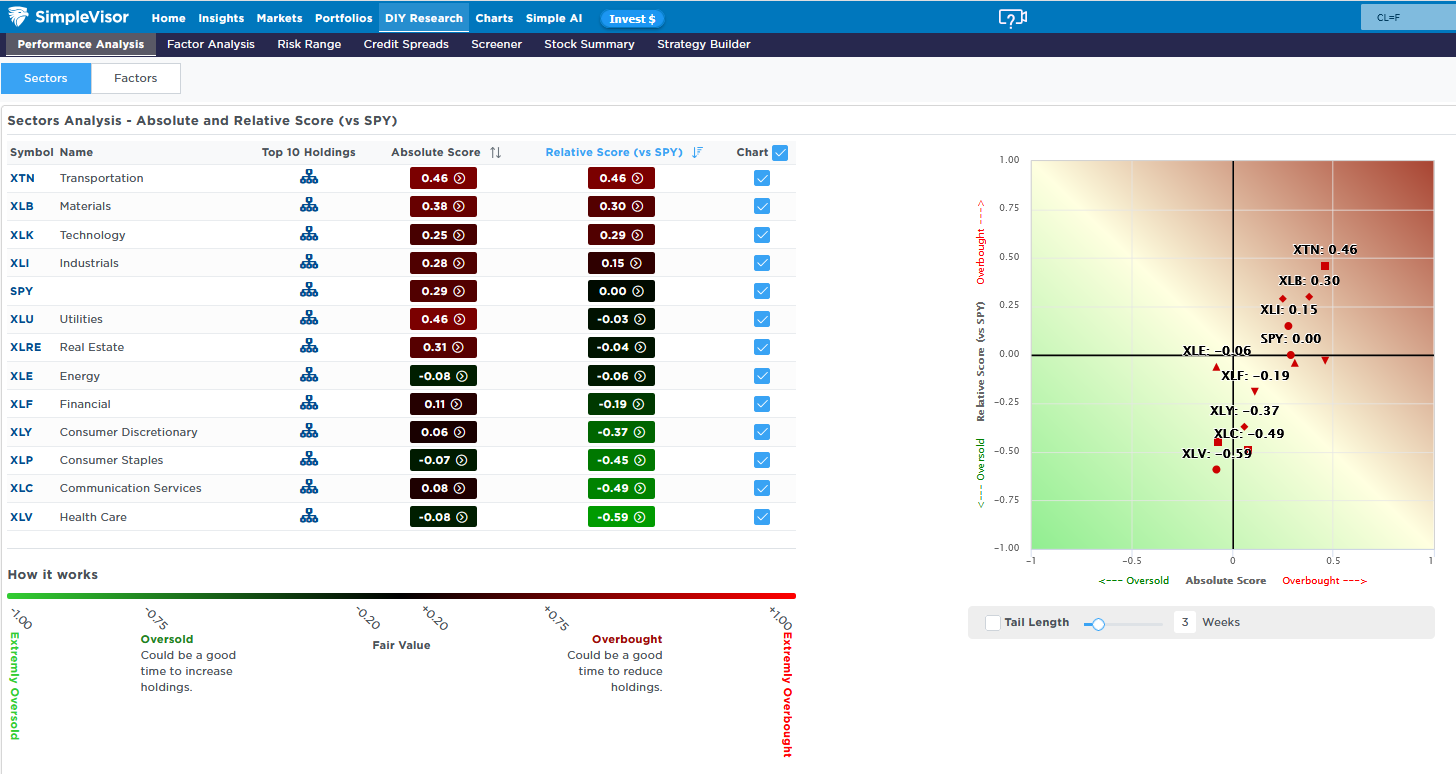Open the XLRE symbol link

coord(23,348)
